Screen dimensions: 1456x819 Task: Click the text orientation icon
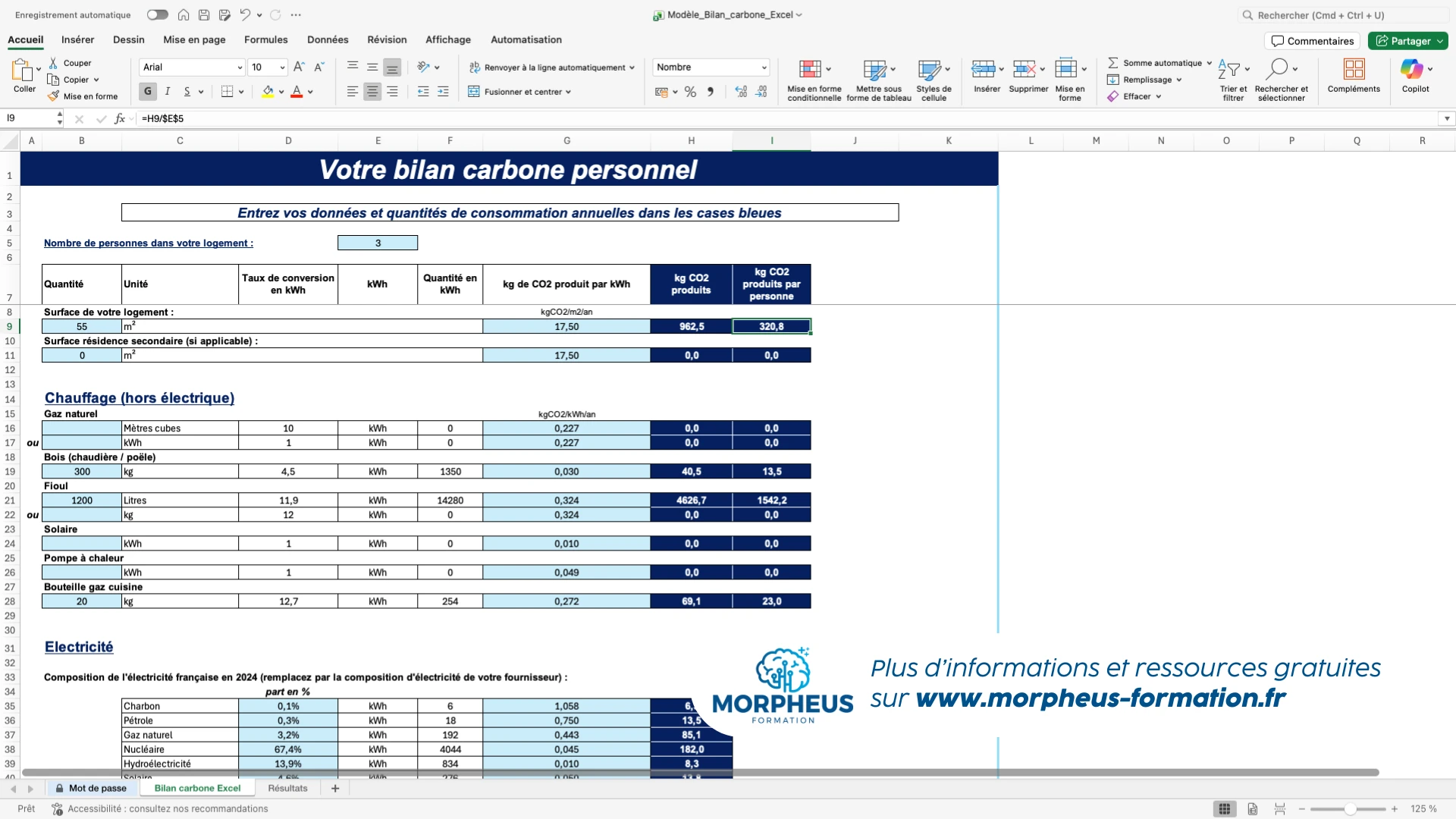[424, 67]
